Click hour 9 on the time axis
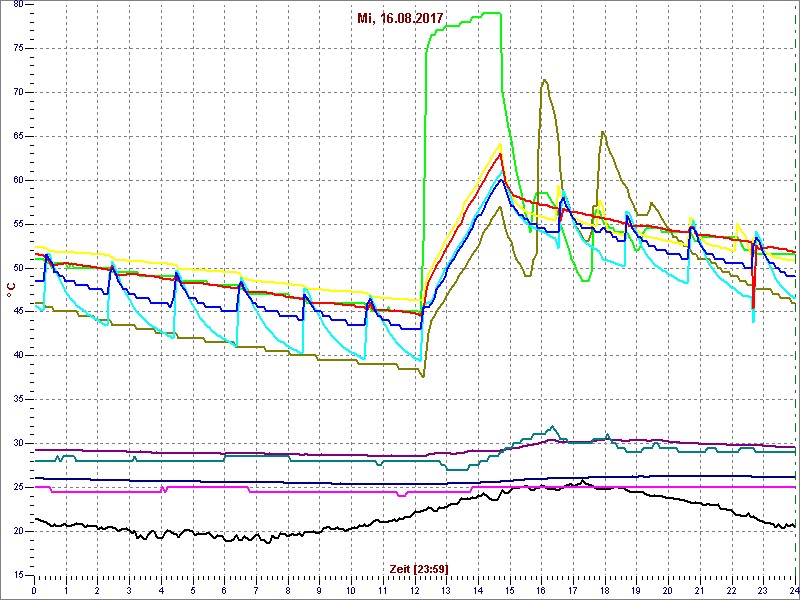The height and width of the screenshot is (600, 800). coord(319,590)
